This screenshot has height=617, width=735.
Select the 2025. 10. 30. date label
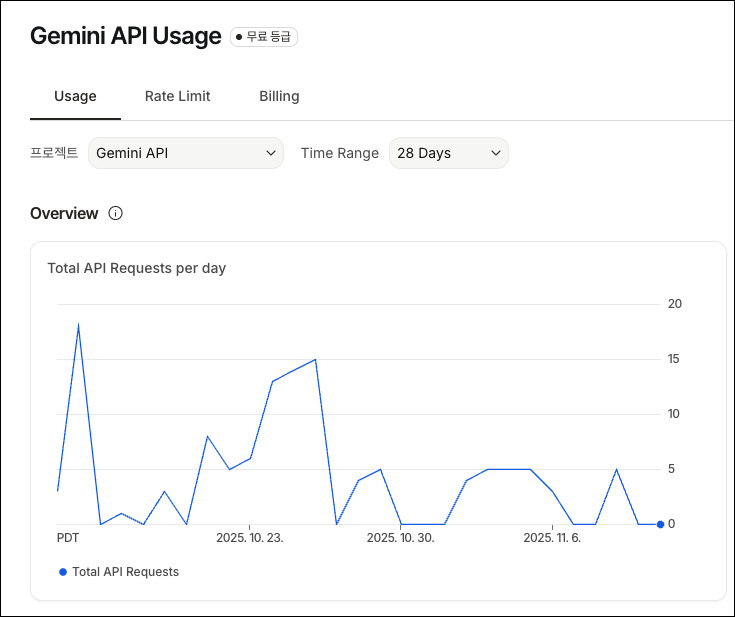point(400,538)
